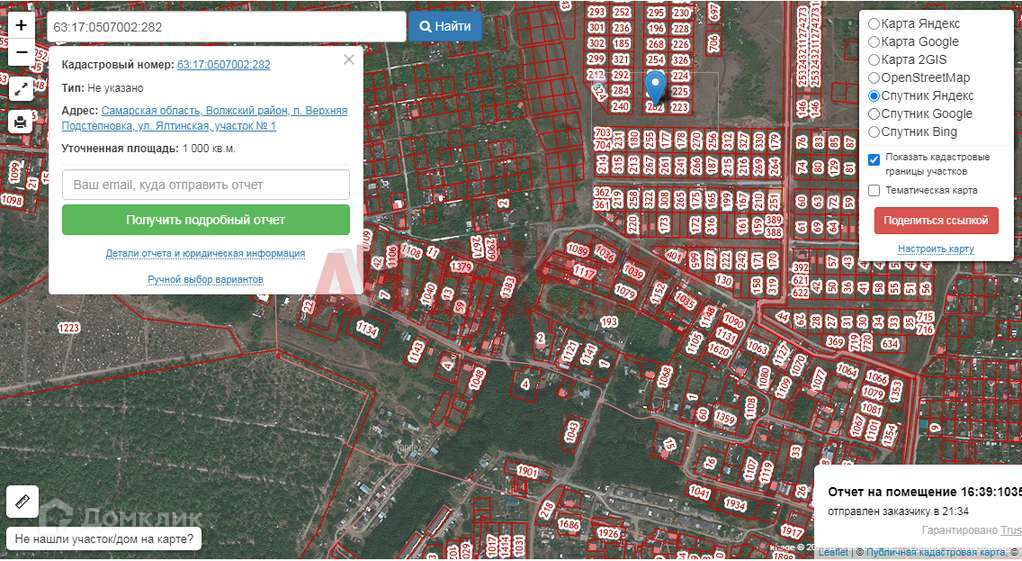Click parcel label 1359 on map

(x=725, y=418)
